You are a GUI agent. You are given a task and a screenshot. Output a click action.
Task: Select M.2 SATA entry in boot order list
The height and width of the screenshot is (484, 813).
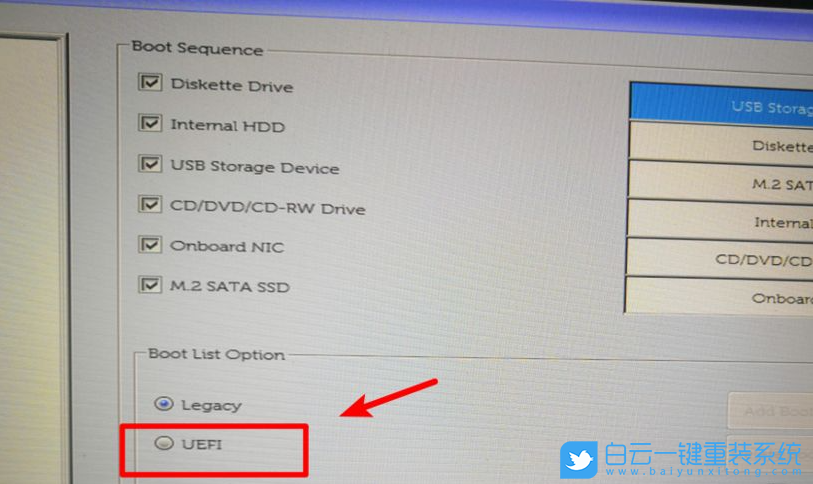pos(721,181)
